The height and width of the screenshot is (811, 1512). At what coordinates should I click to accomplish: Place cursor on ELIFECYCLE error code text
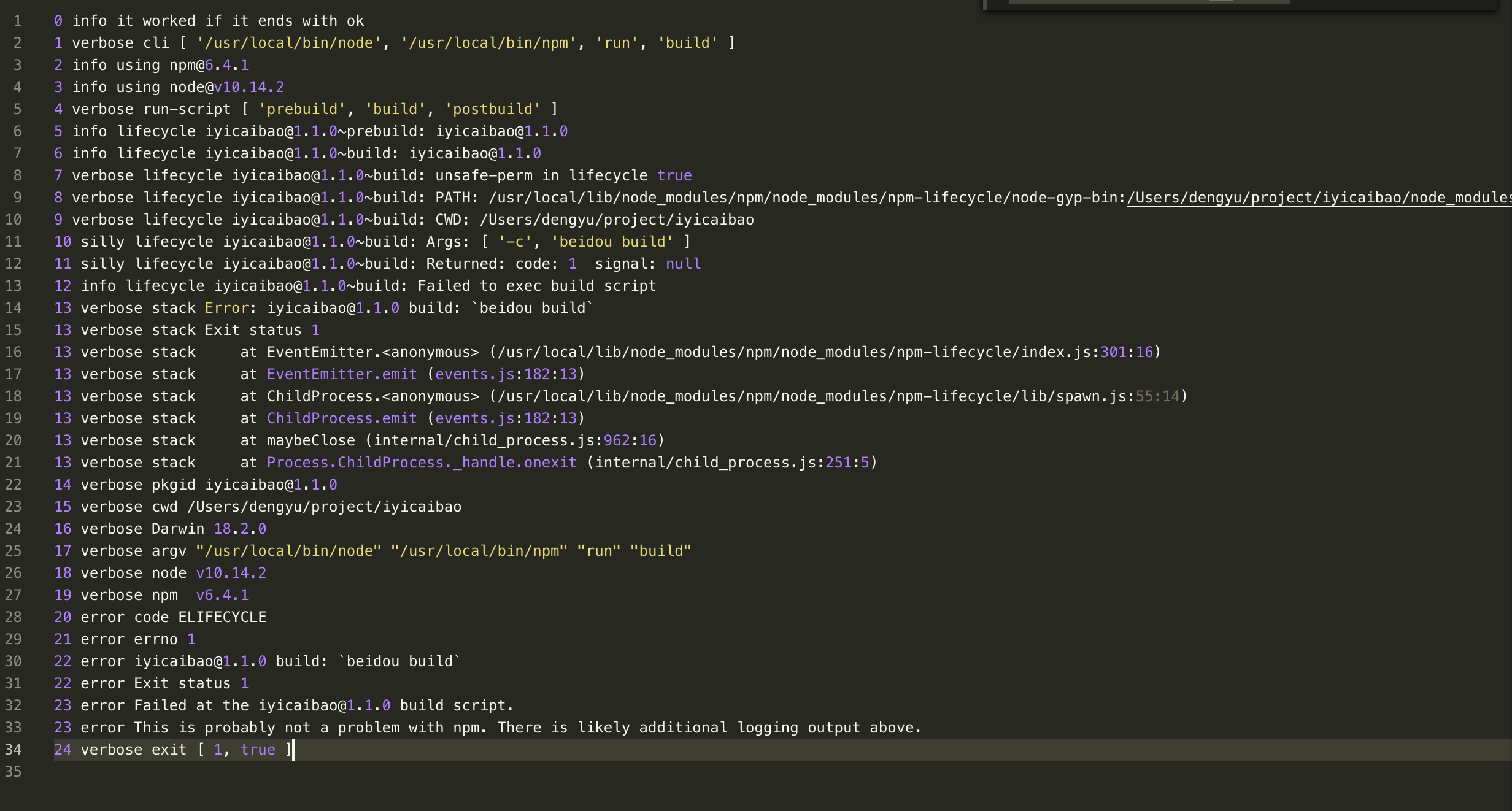[222, 617]
